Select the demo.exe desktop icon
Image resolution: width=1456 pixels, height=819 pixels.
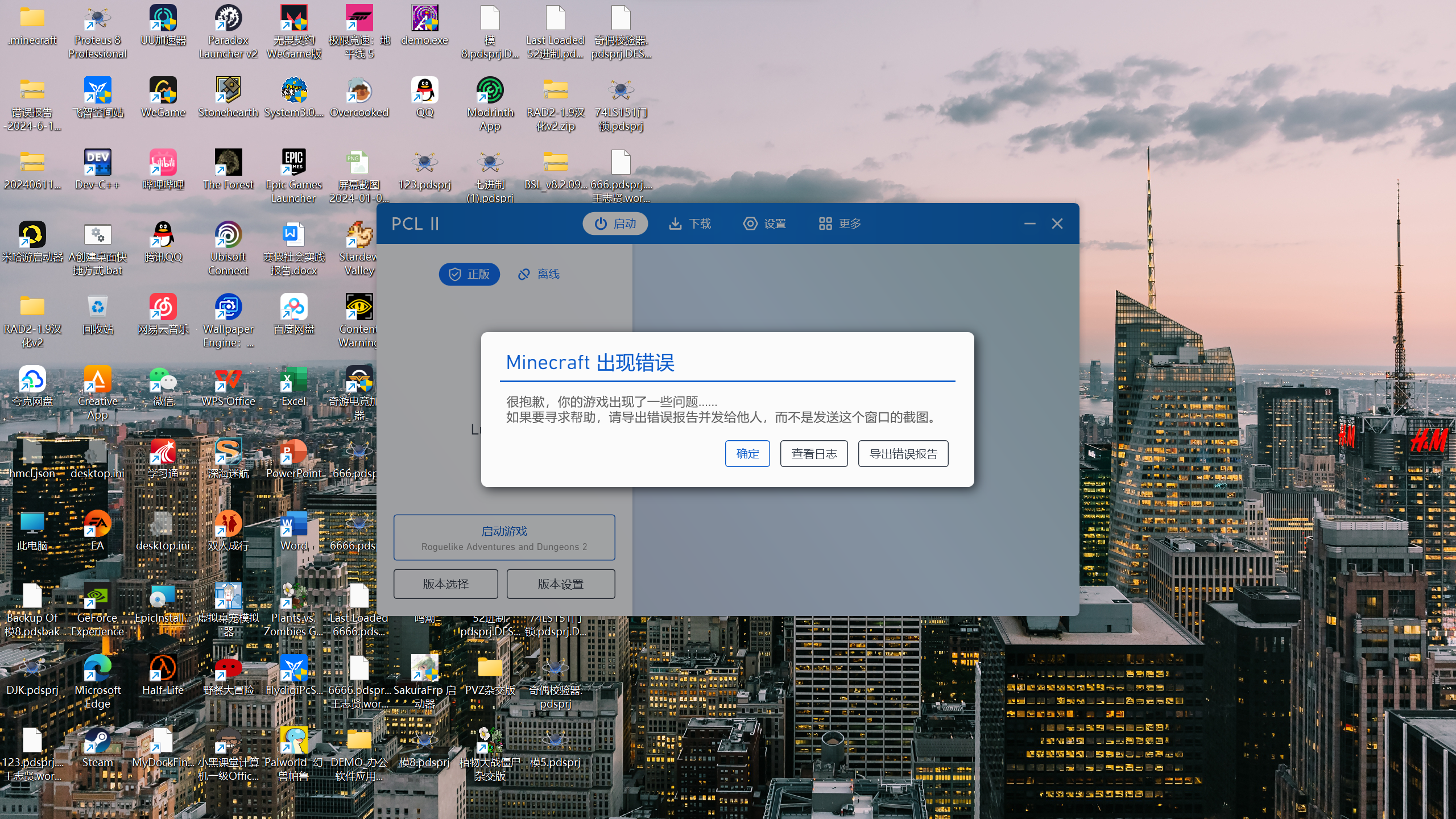pyautogui.click(x=425, y=26)
